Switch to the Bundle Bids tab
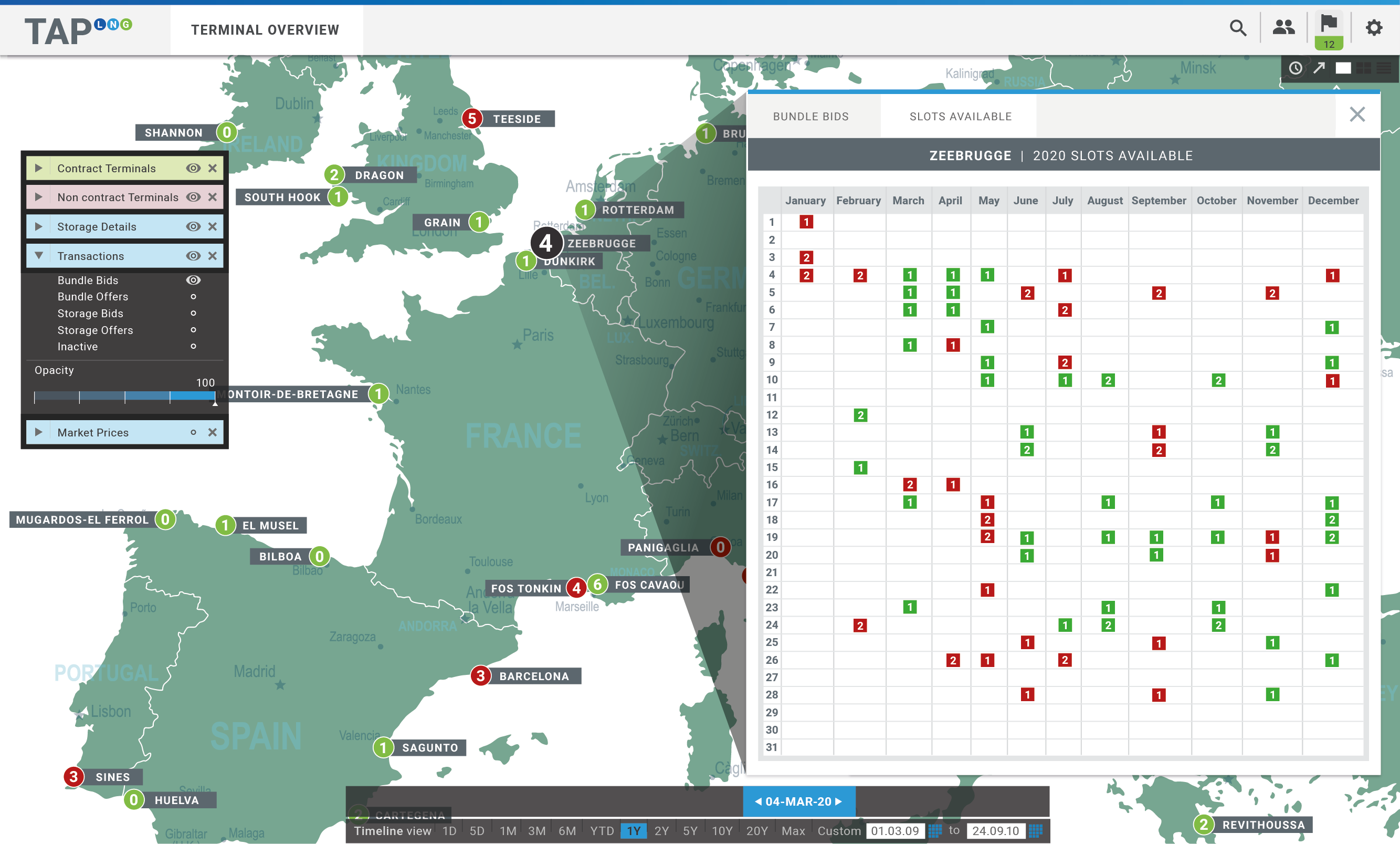 pos(810,117)
